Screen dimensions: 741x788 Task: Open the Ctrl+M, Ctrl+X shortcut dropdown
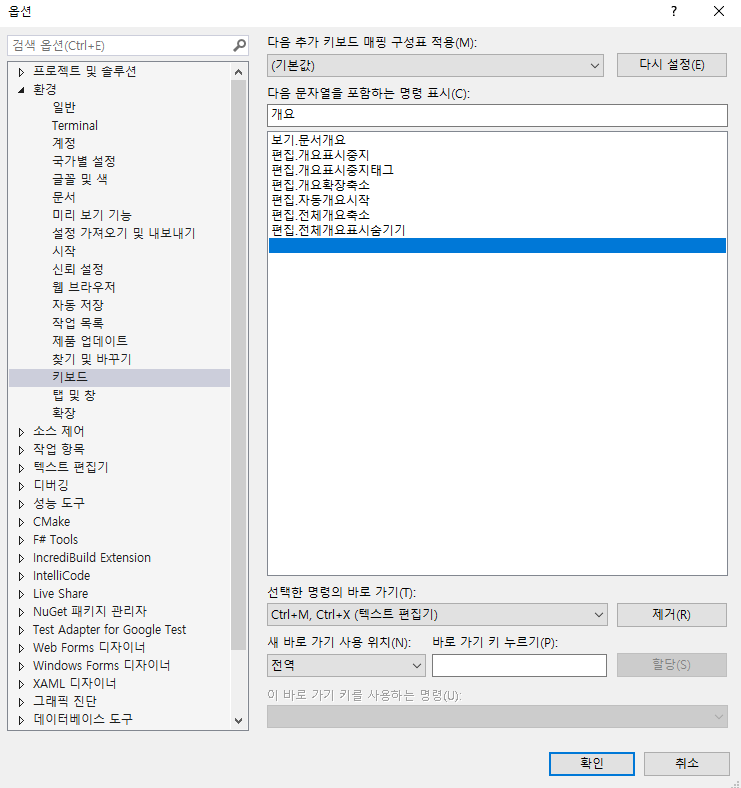click(437, 615)
